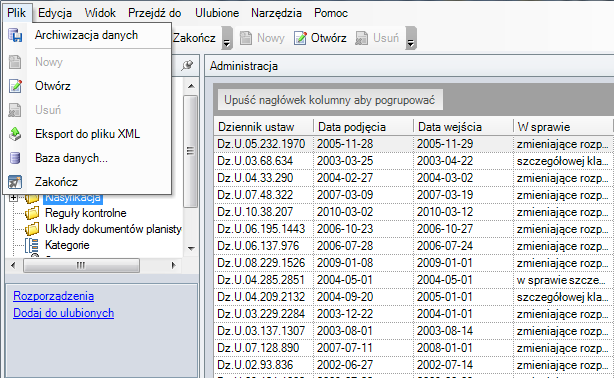The image size is (614, 378).
Task: Open the Rozporządzenia link
Action: pos(54,296)
